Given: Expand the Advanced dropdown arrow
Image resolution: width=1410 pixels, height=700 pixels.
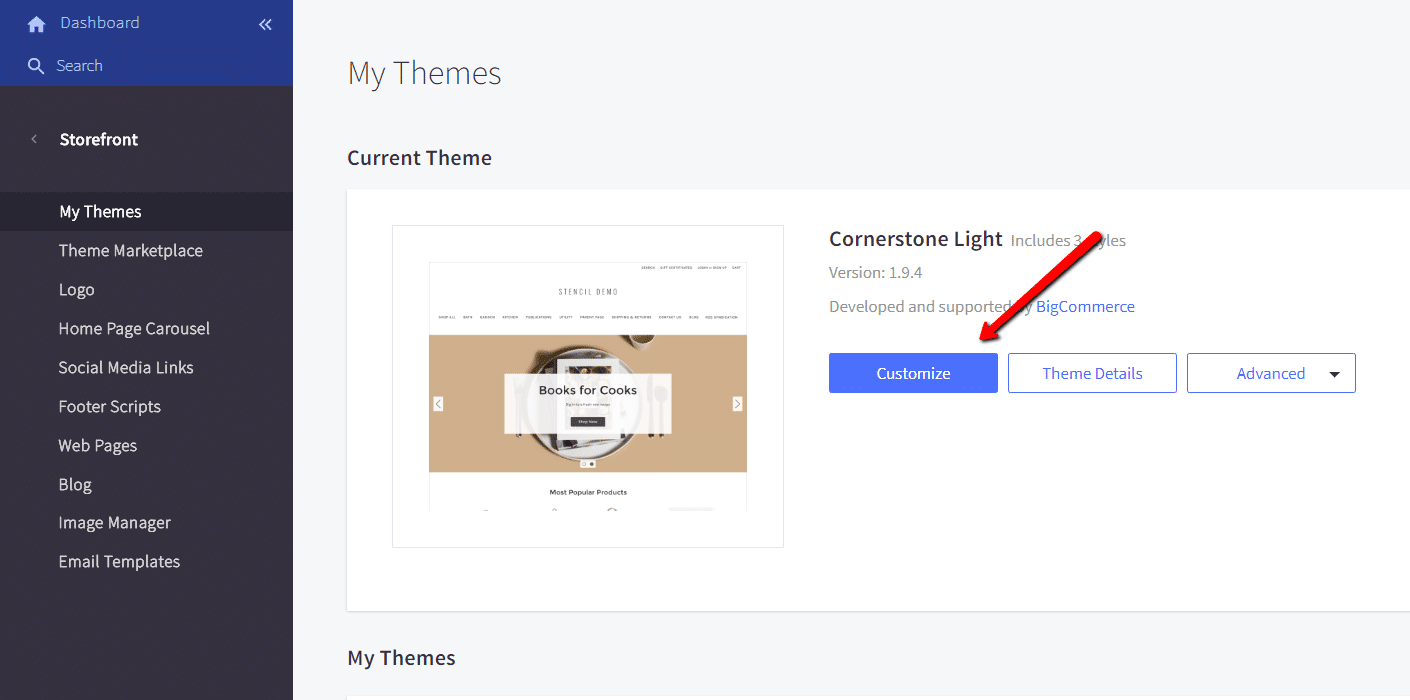Looking at the screenshot, I should (x=1334, y=374).
